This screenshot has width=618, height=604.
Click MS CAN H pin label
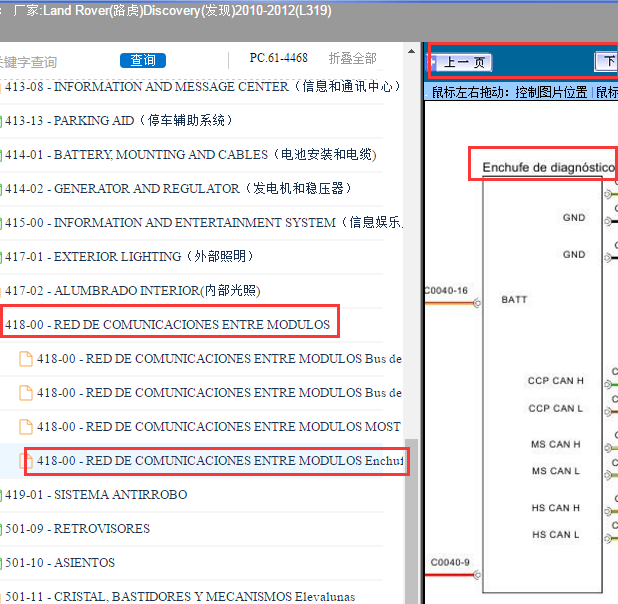click(x=556, y=444)
